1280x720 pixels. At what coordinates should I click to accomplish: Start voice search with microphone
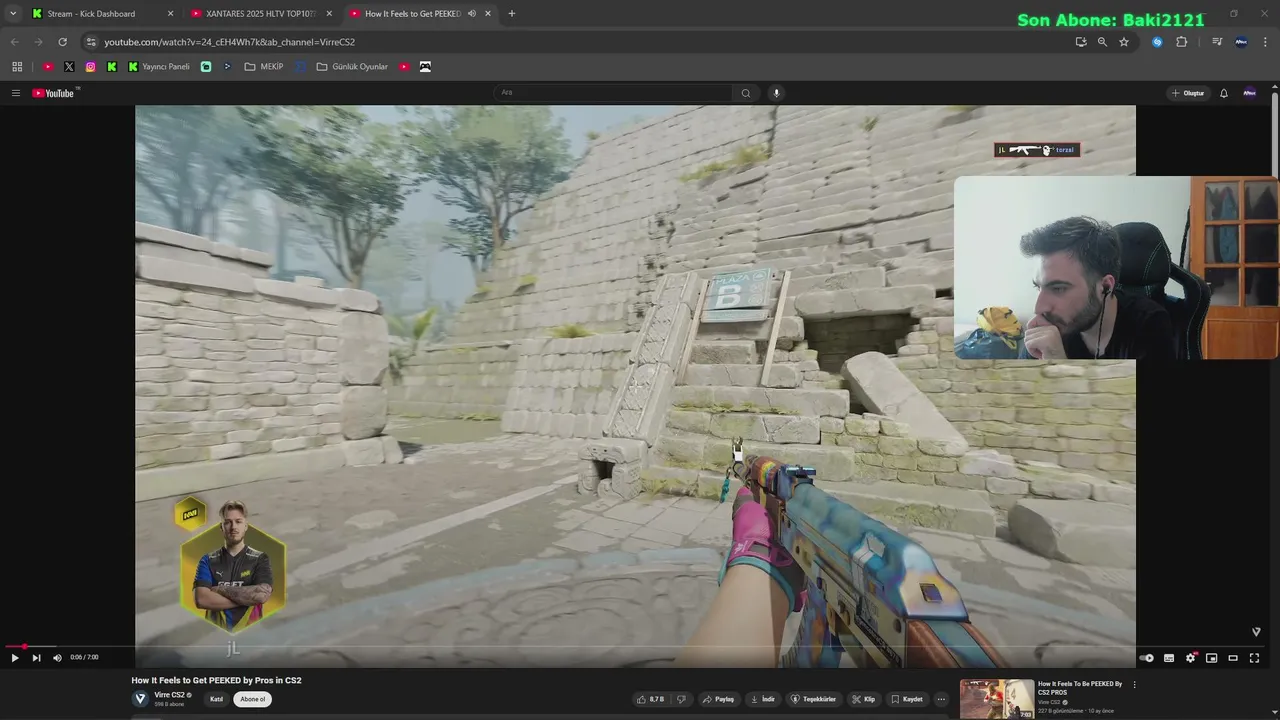tap(776, 93)
